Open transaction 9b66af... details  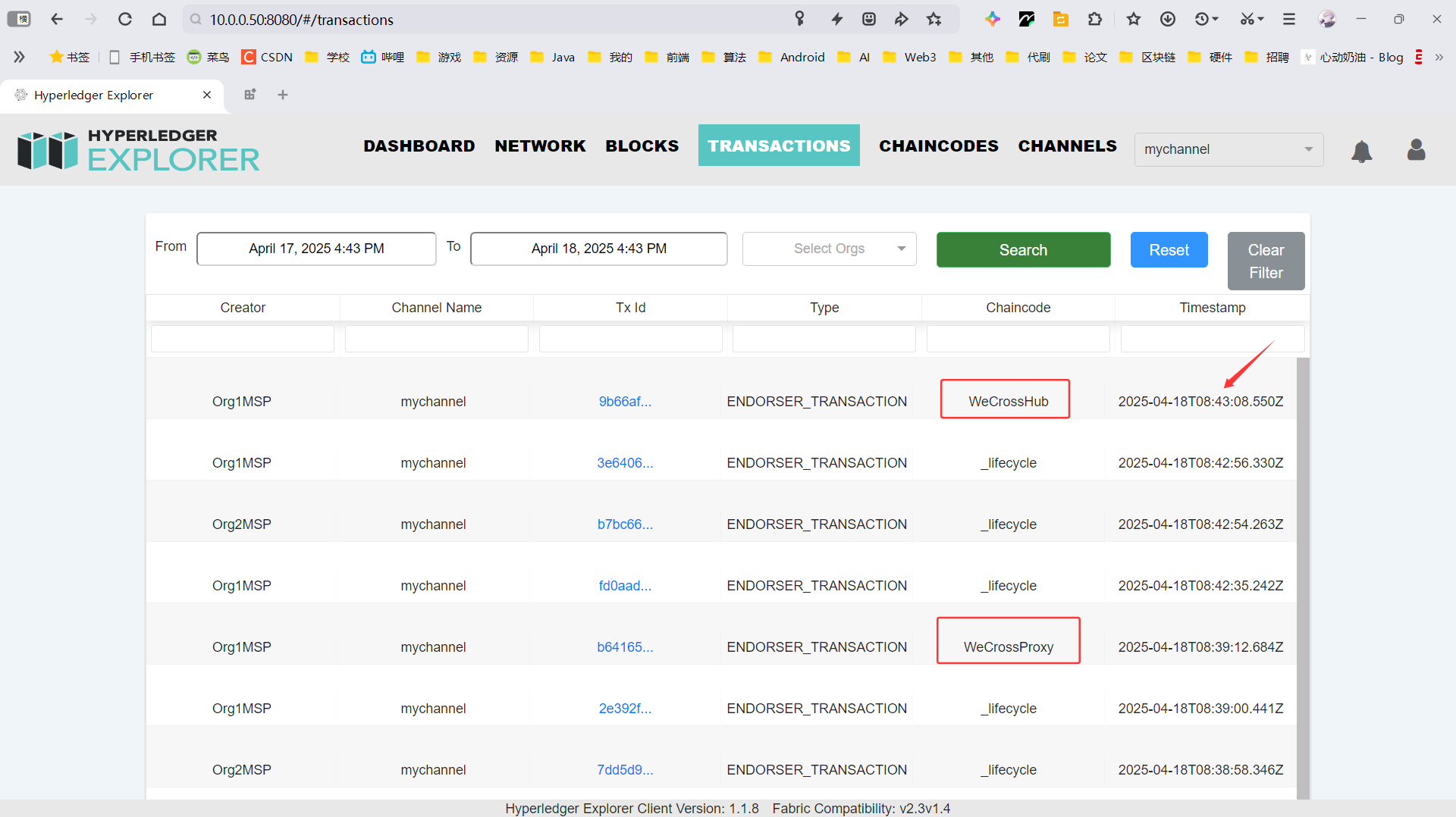coord(625,401)
